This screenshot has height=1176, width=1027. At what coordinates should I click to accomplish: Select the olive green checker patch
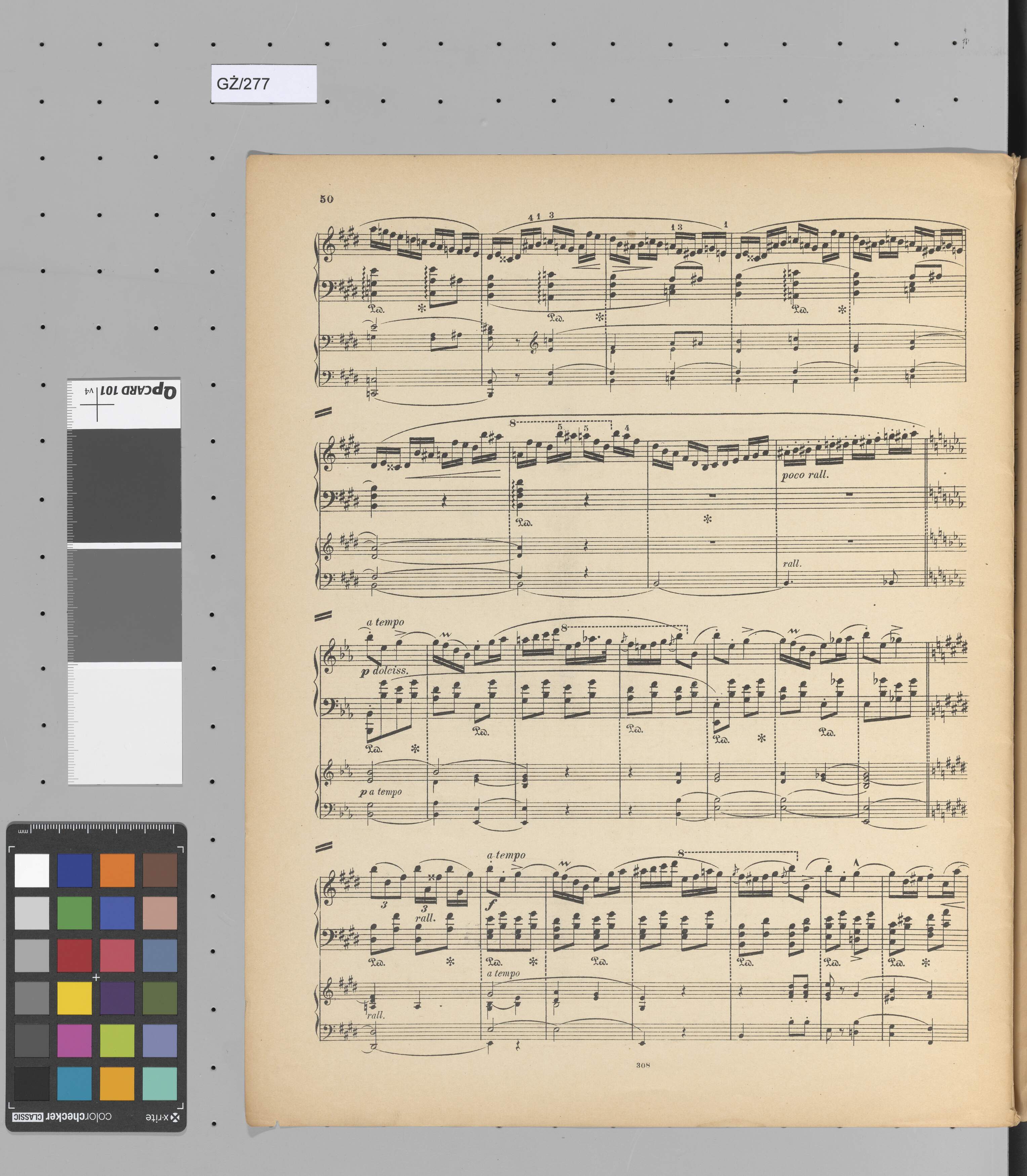[x=160, y=998]
